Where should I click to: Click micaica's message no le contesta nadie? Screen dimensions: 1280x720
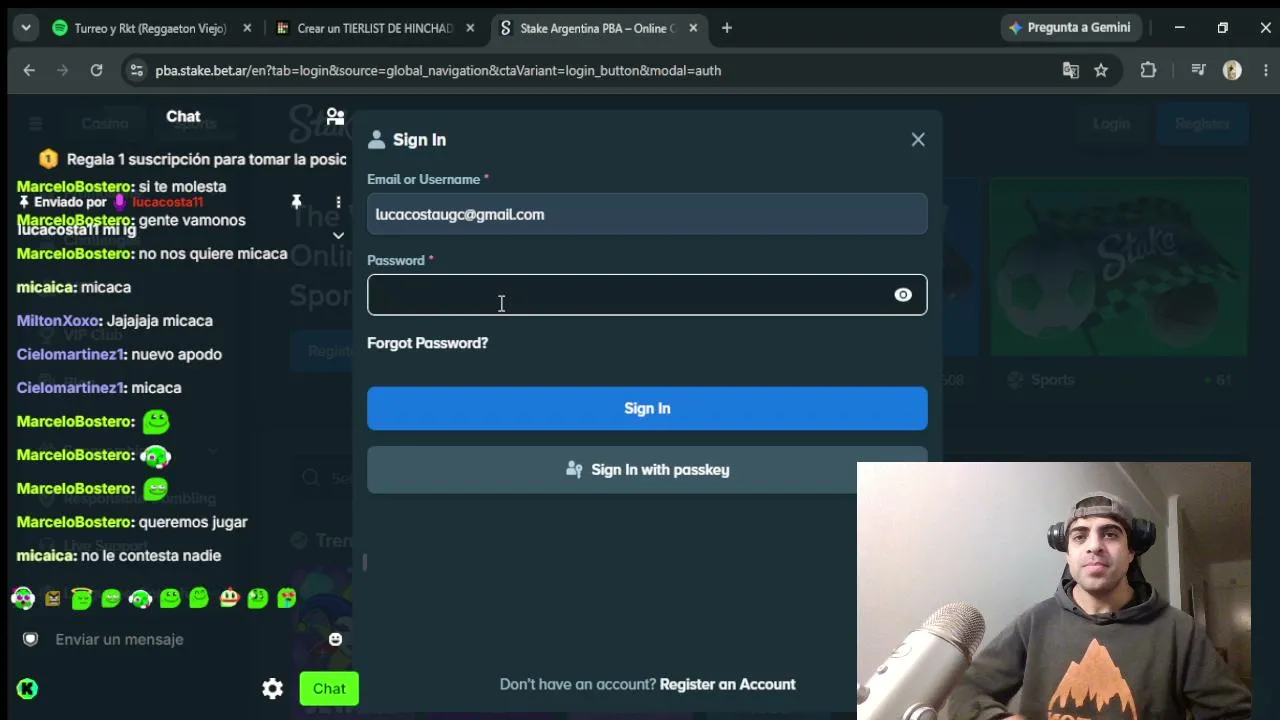point(151,555)
